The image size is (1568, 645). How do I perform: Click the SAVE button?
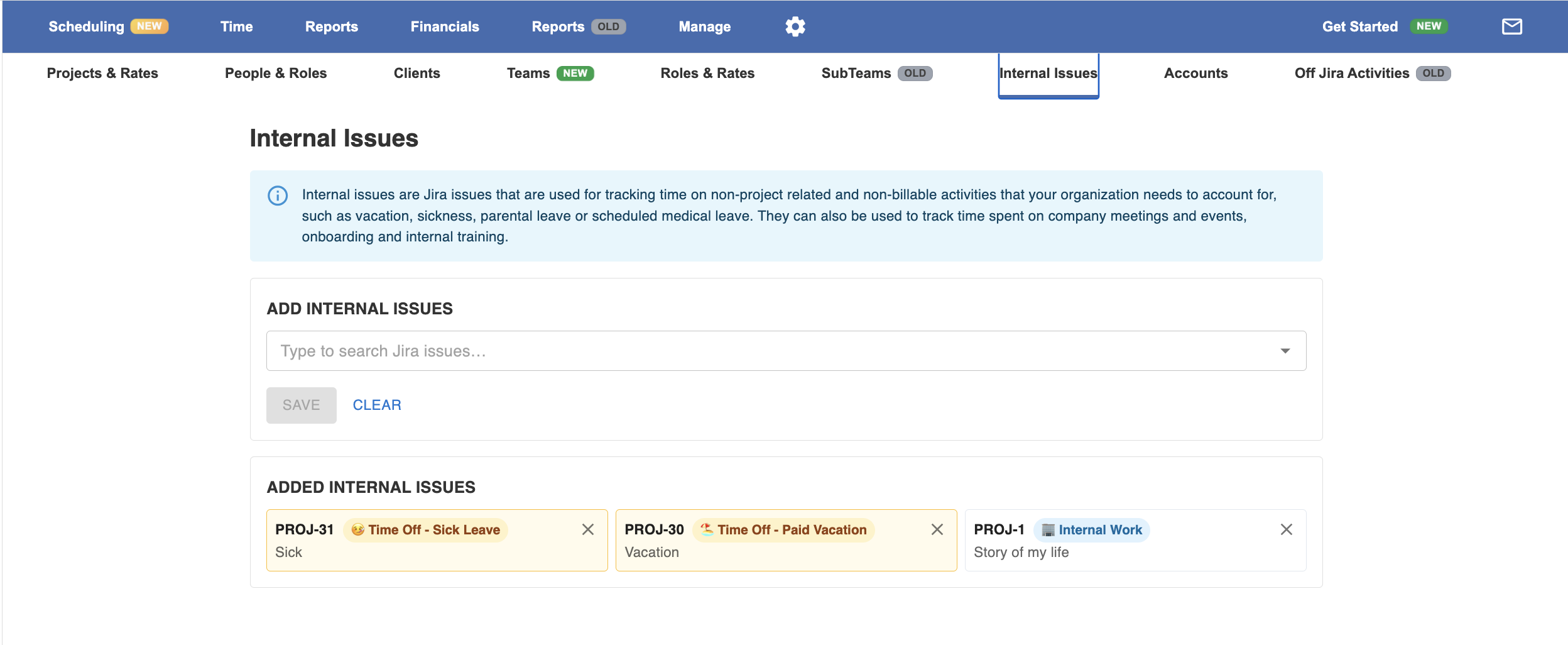pyautogui.click(x=302, y=405)
